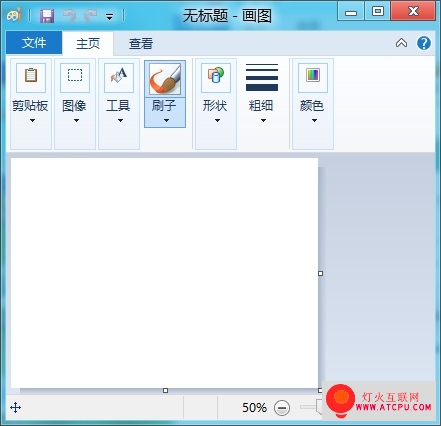Image resolution: width=441 pixels, height=426 pixels.
Task: Expand the 颜色 dropdown arrow
Action: 314,120
